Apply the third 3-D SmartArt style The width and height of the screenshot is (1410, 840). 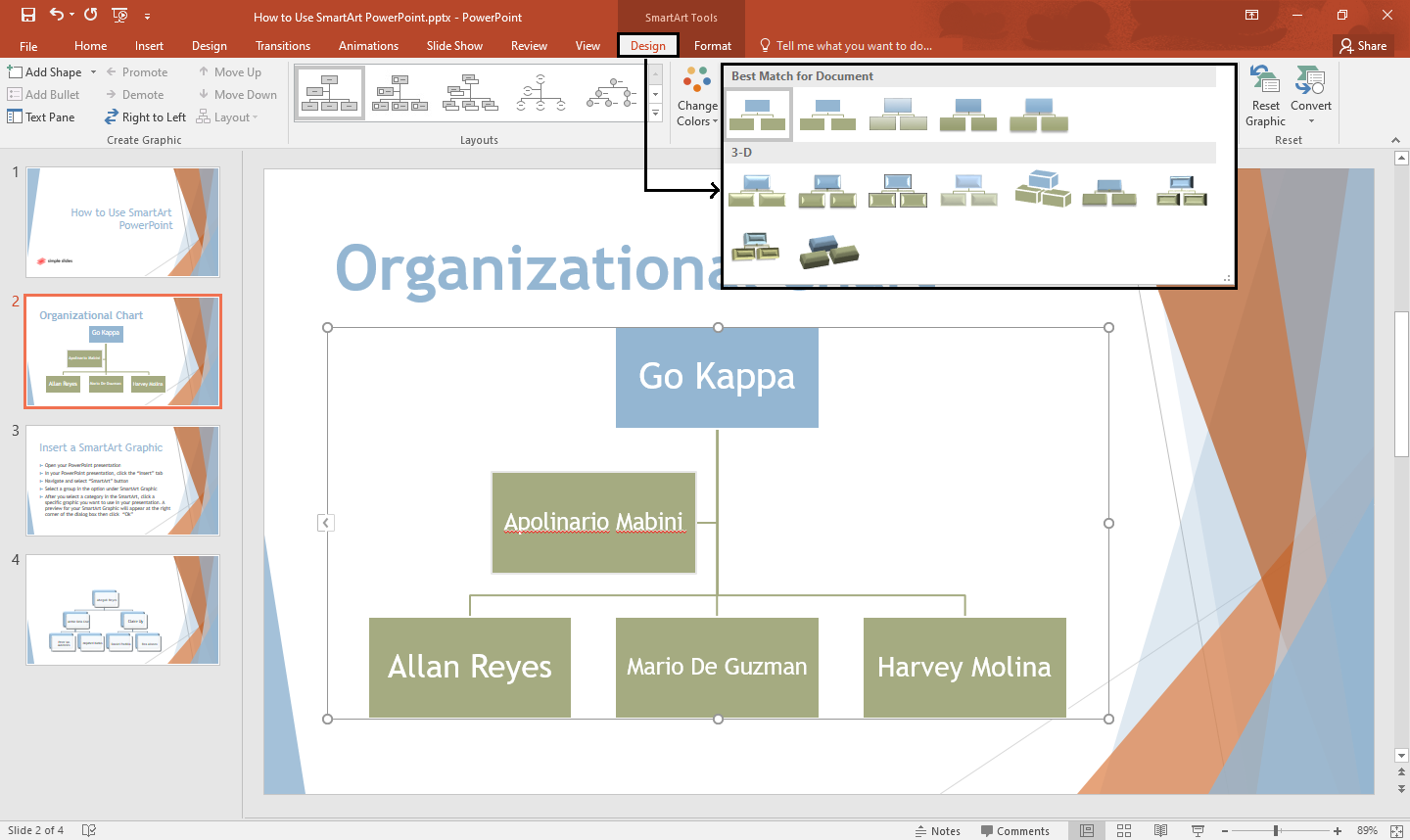click(x=898, y=191)
